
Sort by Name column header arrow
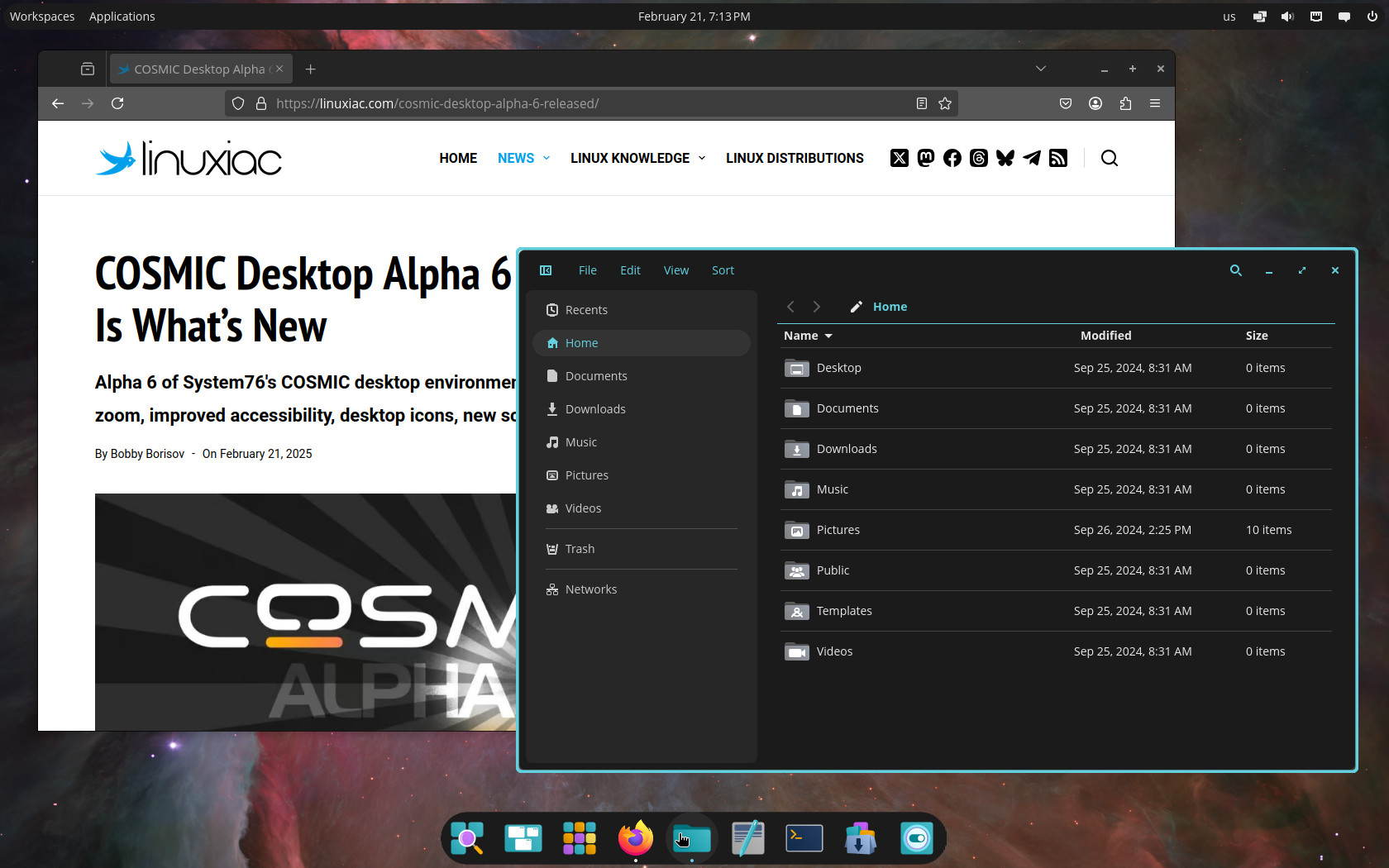[x=828, y=336]
